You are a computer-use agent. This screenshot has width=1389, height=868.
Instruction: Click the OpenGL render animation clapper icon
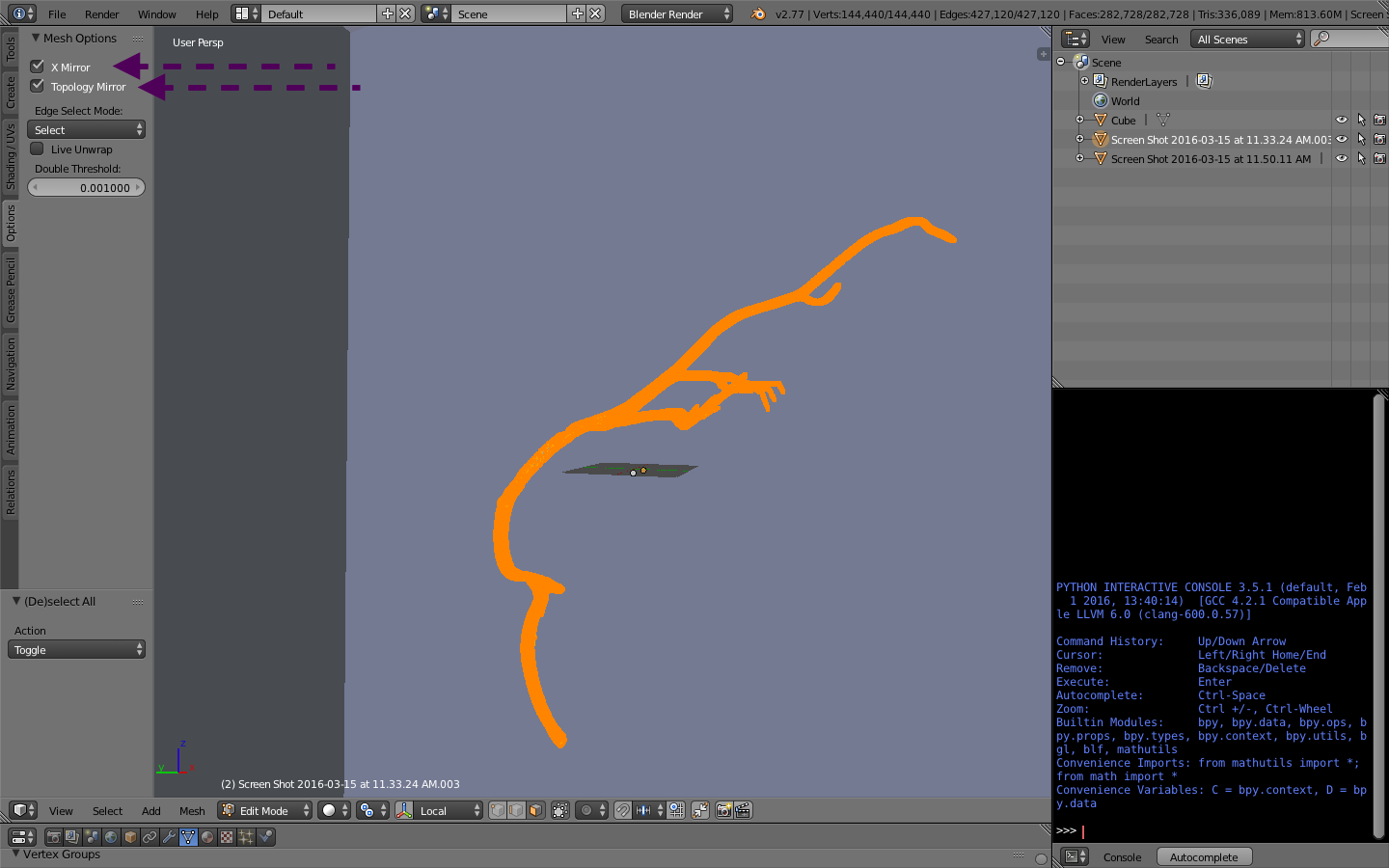point(743,811)
